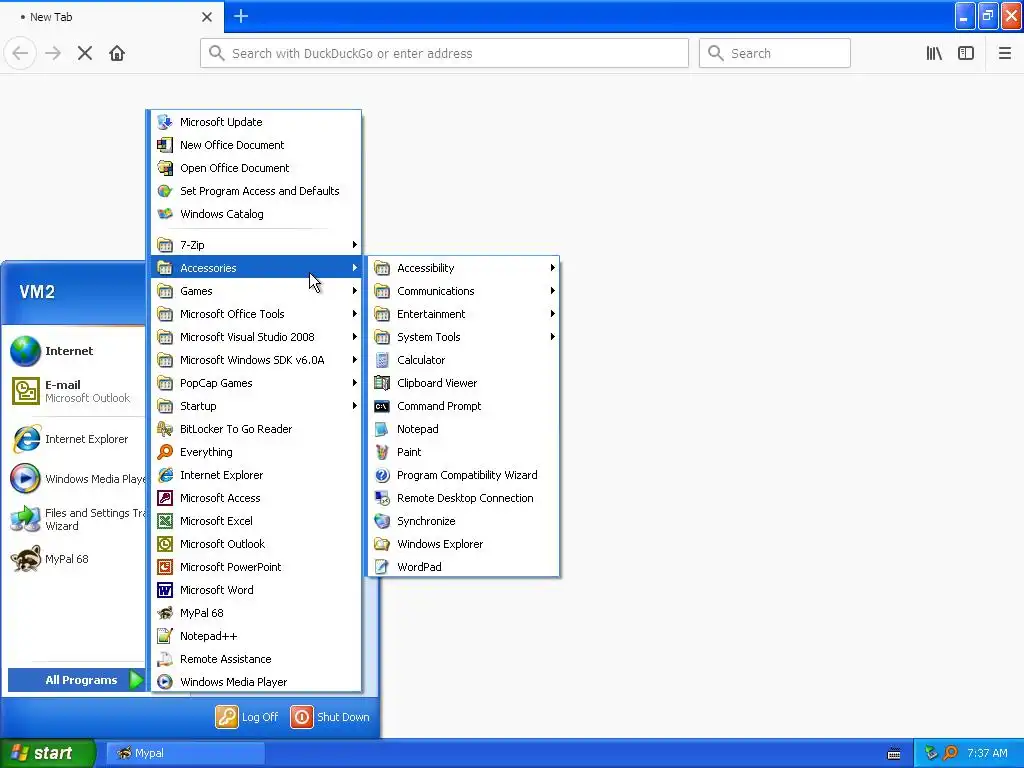Launch Command Prompt via its icon
Viewport: 1024px width, 768px height.
pos(382,406)
